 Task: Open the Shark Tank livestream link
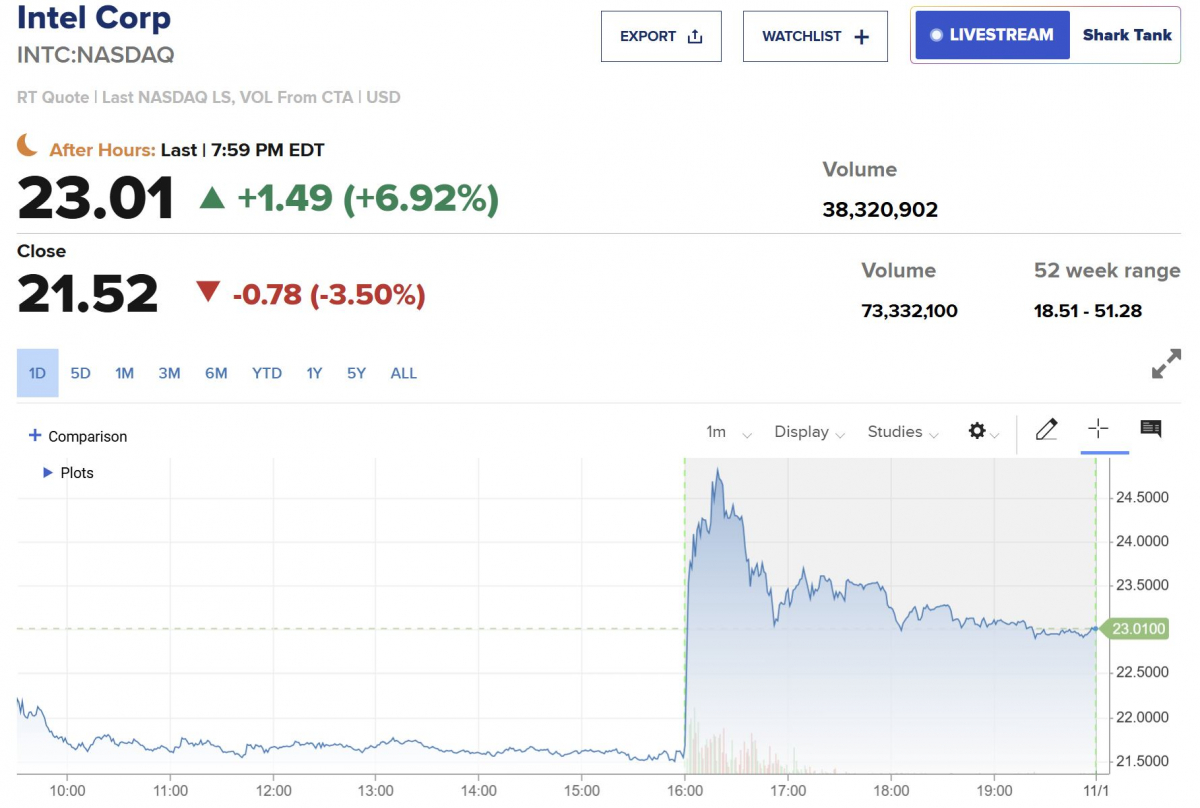coord(1126,35)
